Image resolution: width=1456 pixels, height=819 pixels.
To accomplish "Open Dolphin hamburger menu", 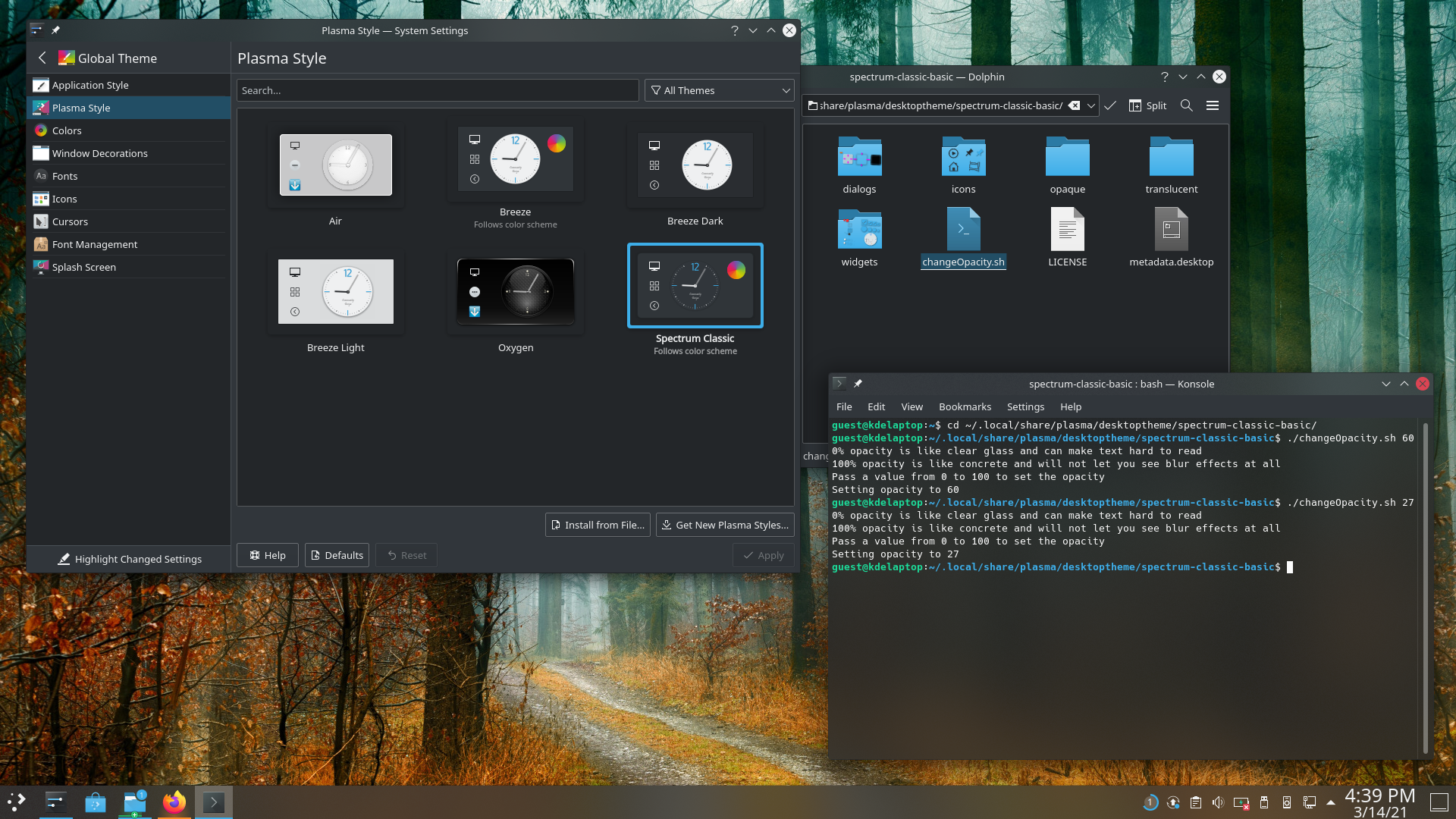I will [1213, 105].
